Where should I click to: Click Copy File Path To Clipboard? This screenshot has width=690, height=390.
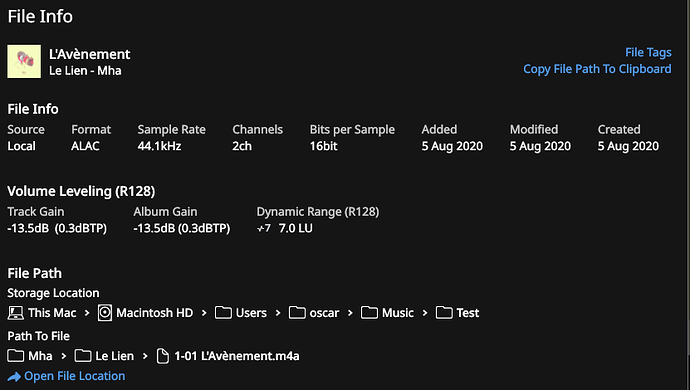click(597, 69)
